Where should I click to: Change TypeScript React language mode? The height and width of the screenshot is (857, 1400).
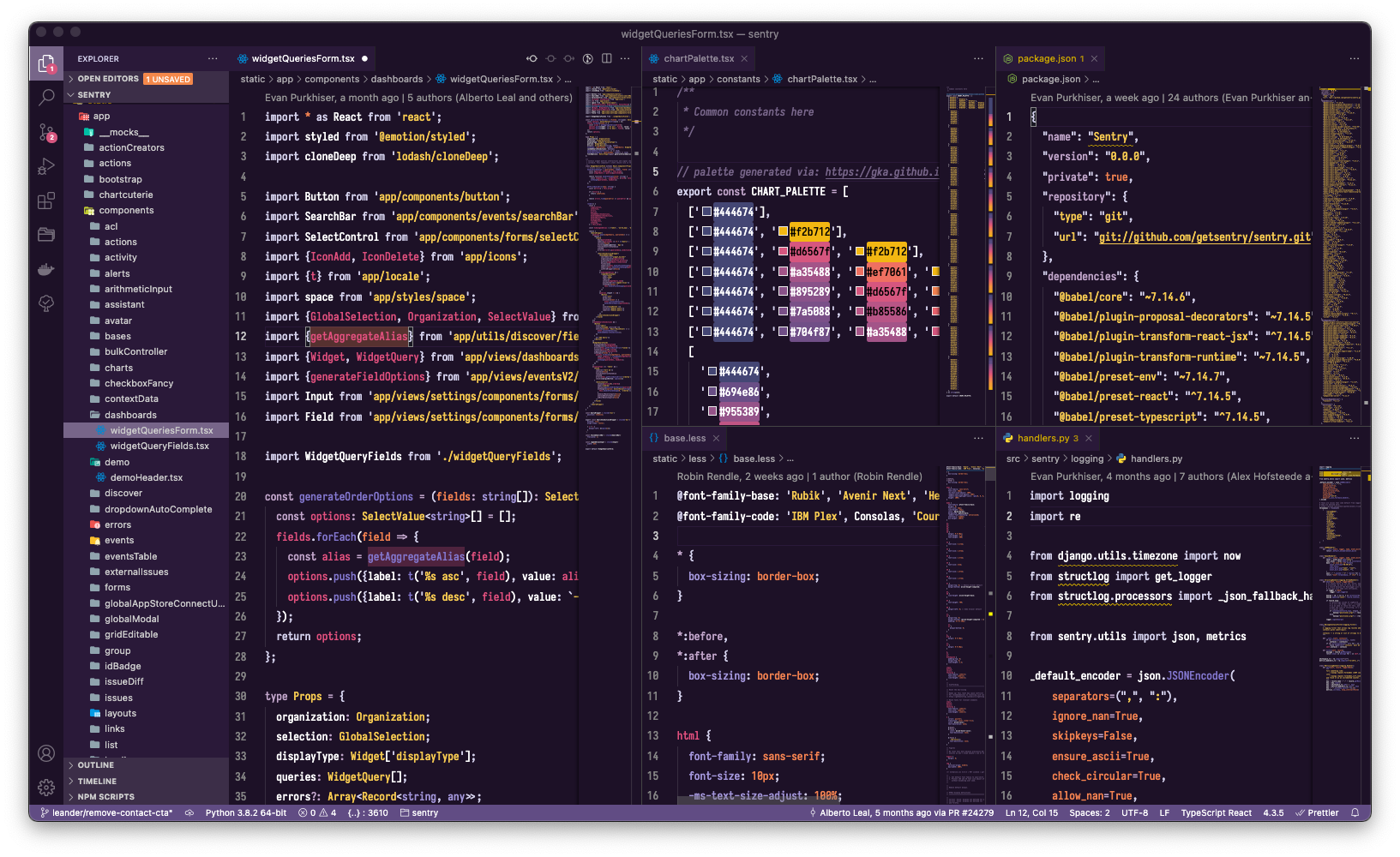[1216, 812]
